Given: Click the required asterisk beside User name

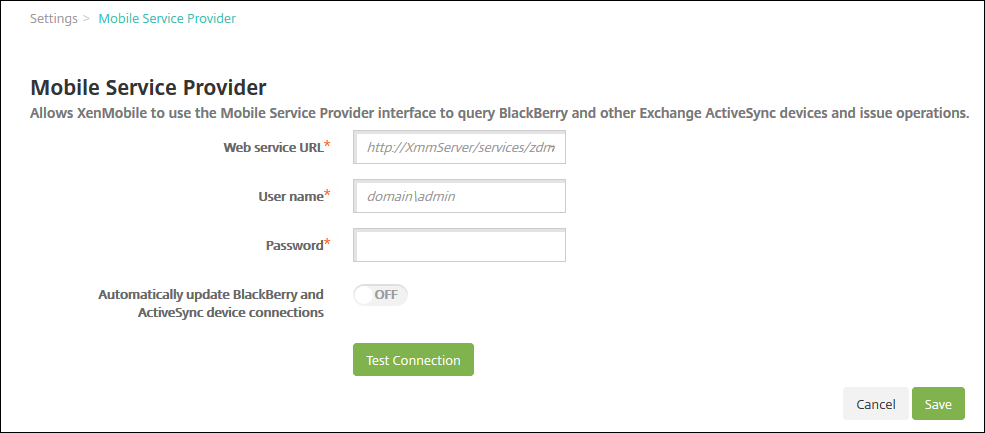Looking at the screenshot, I should tap(327, 194).
